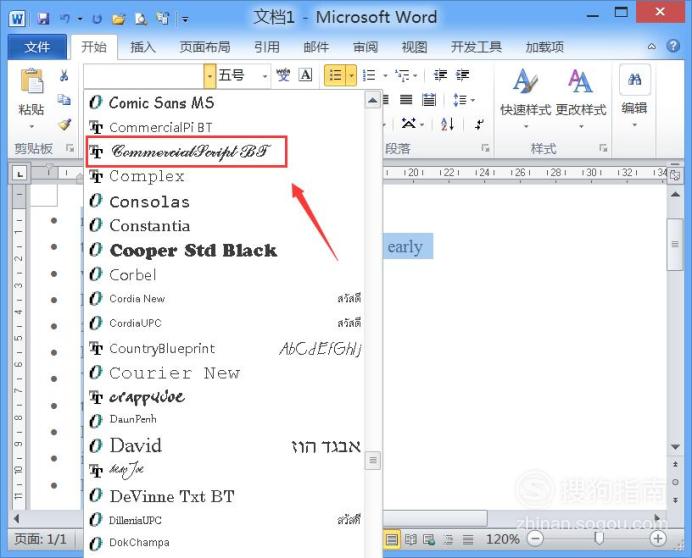Open the paragraph 段落 dialog launcher
692x558 pixels.
(x=485, y=148)
